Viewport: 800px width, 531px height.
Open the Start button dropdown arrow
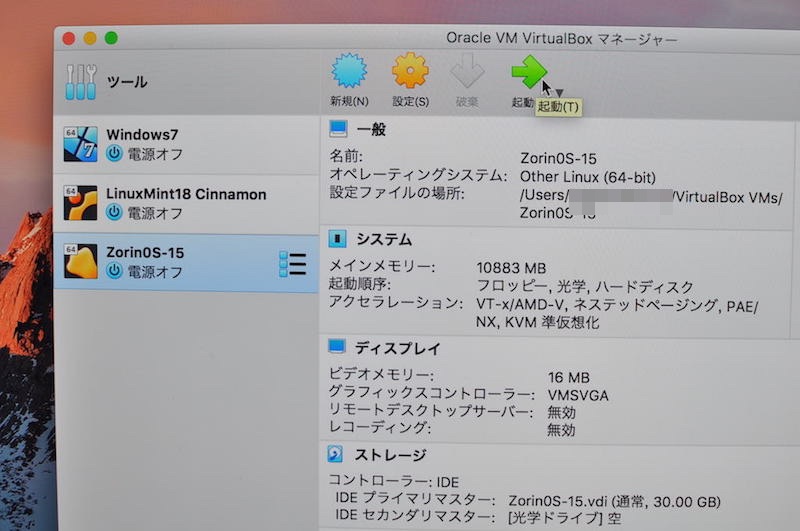[560, 93]
